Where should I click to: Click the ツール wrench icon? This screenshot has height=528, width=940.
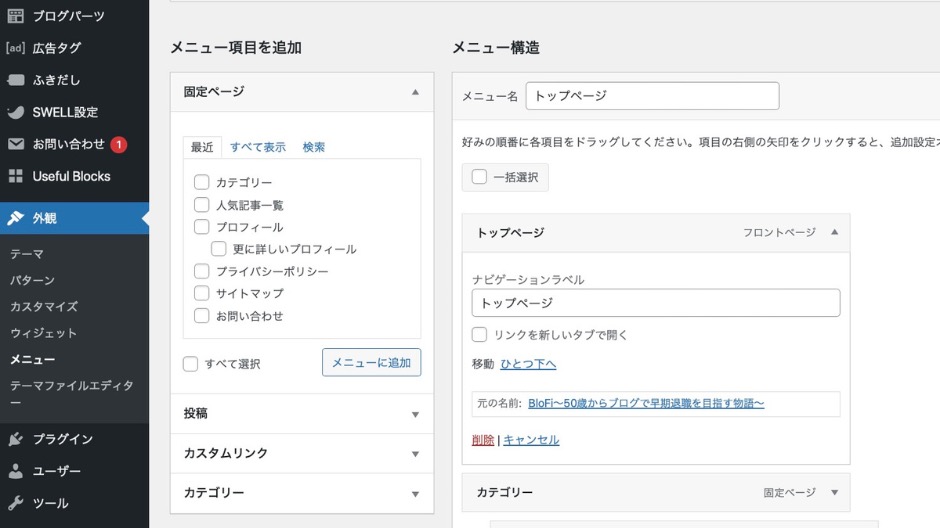16,503
